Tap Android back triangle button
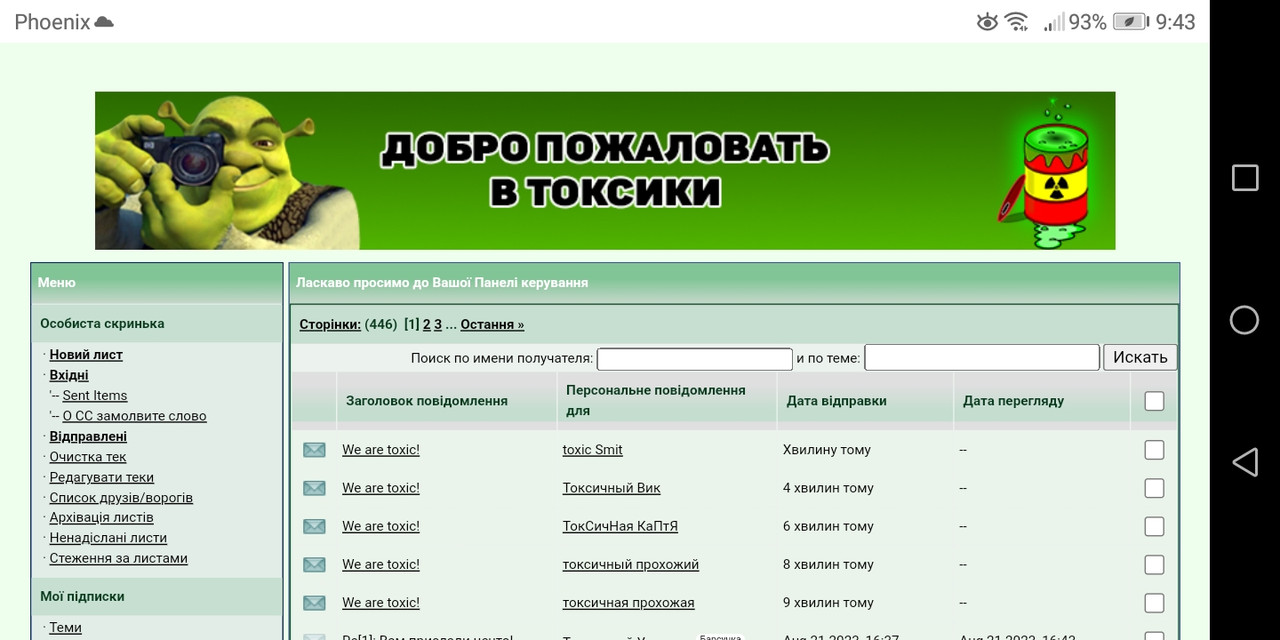The image size is (1280, 640). [x=1245, y=462]
